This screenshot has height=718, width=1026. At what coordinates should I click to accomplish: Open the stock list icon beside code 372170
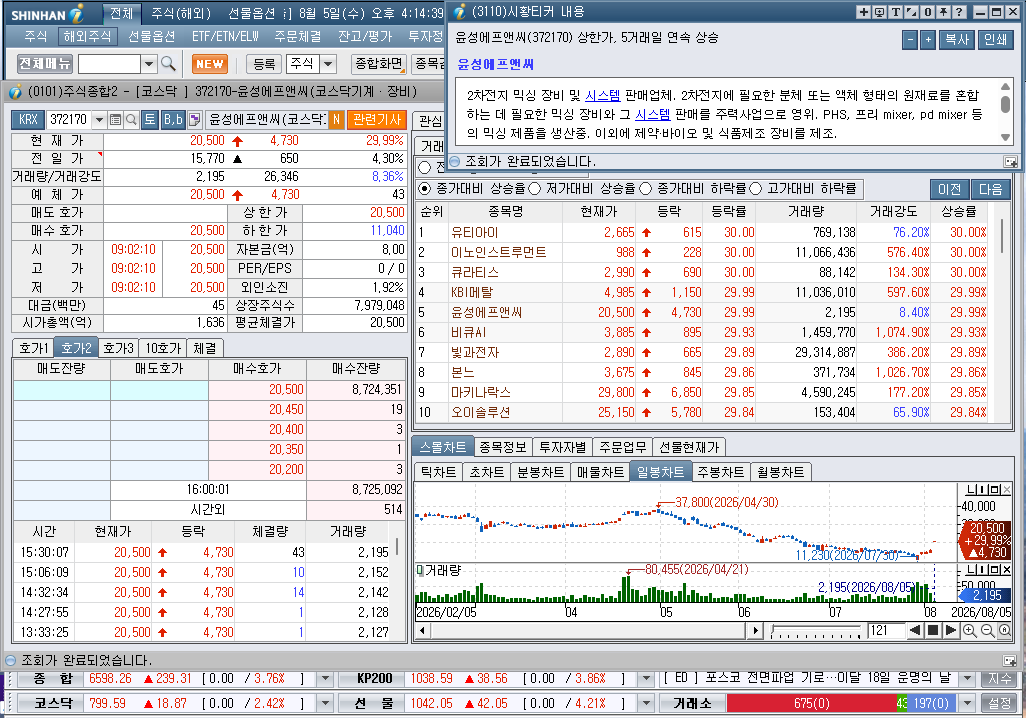tap(116, 119)
